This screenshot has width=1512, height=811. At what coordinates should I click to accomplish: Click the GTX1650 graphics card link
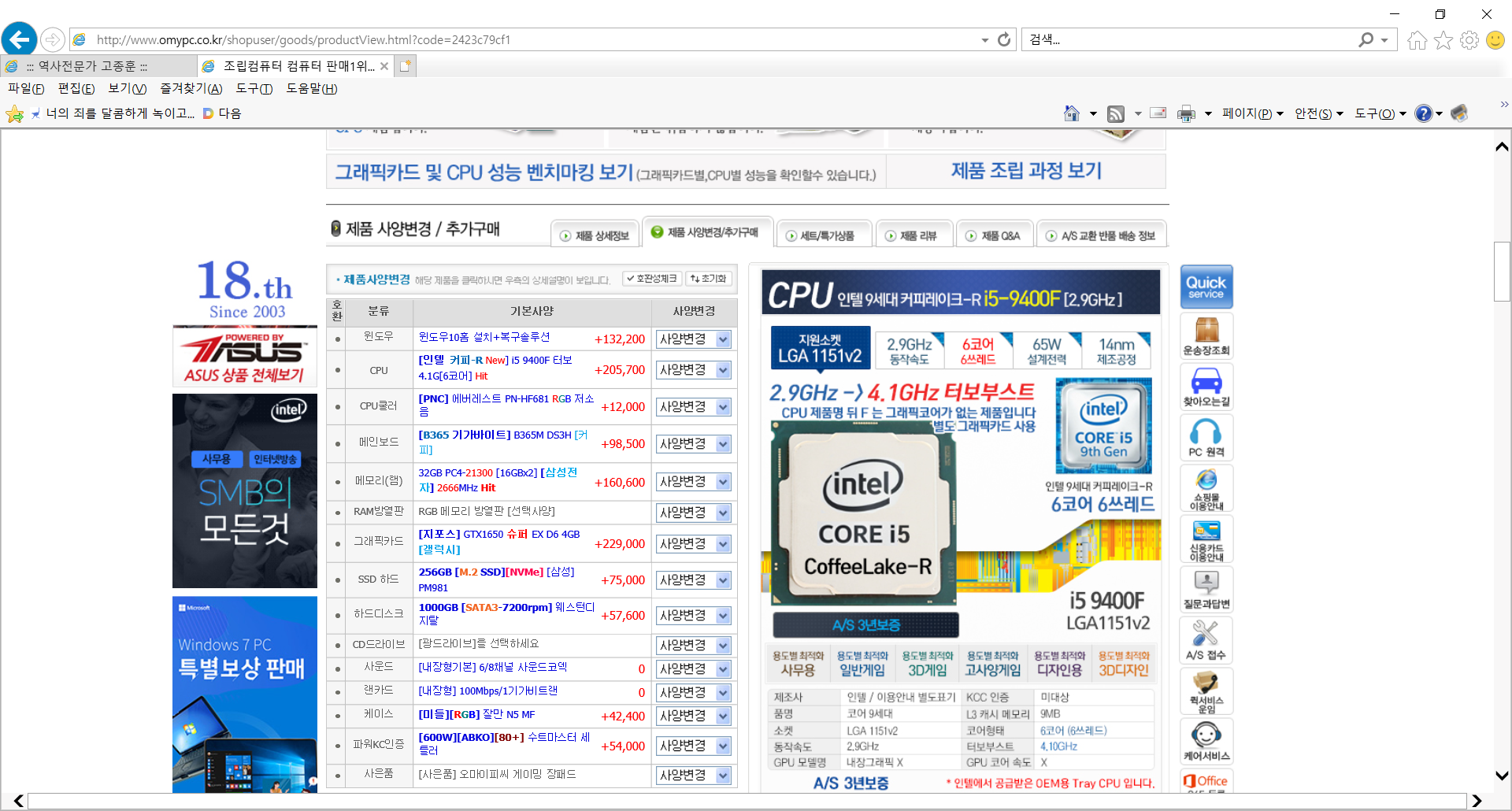pyautogui.click(x=499, y=542)
